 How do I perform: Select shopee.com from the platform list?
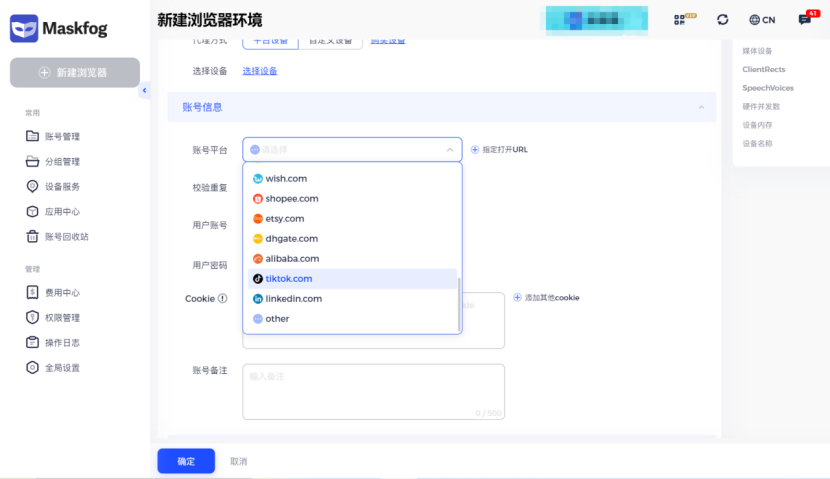(x=352, y=199)
